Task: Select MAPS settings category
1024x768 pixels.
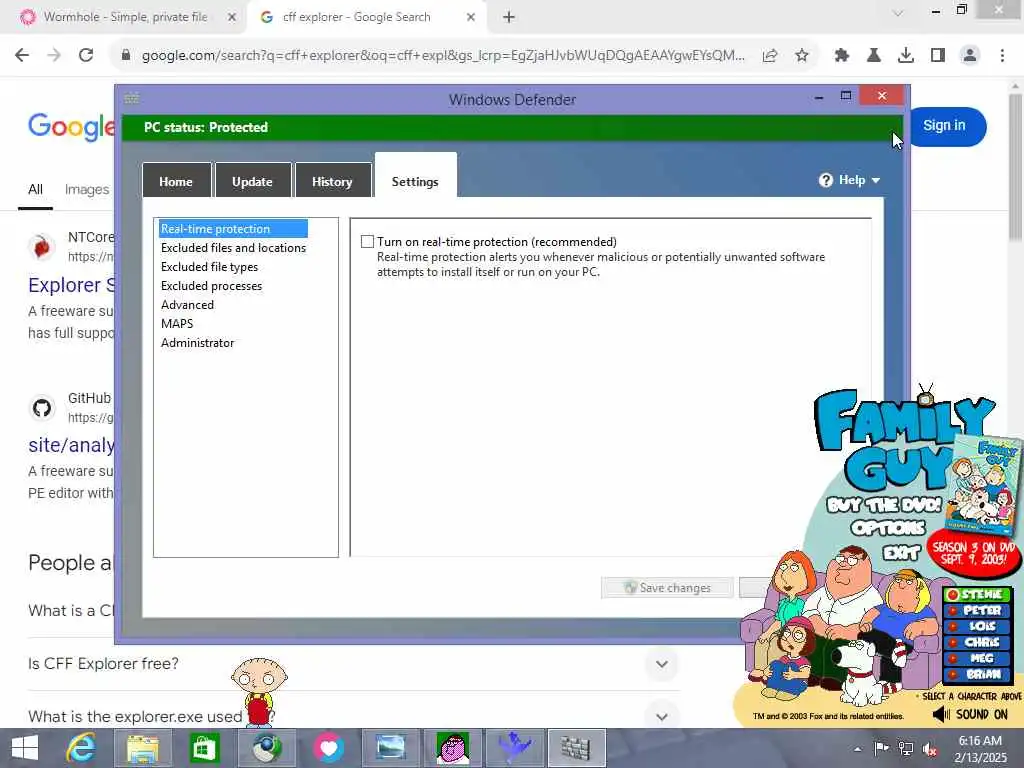Action: 177,323
